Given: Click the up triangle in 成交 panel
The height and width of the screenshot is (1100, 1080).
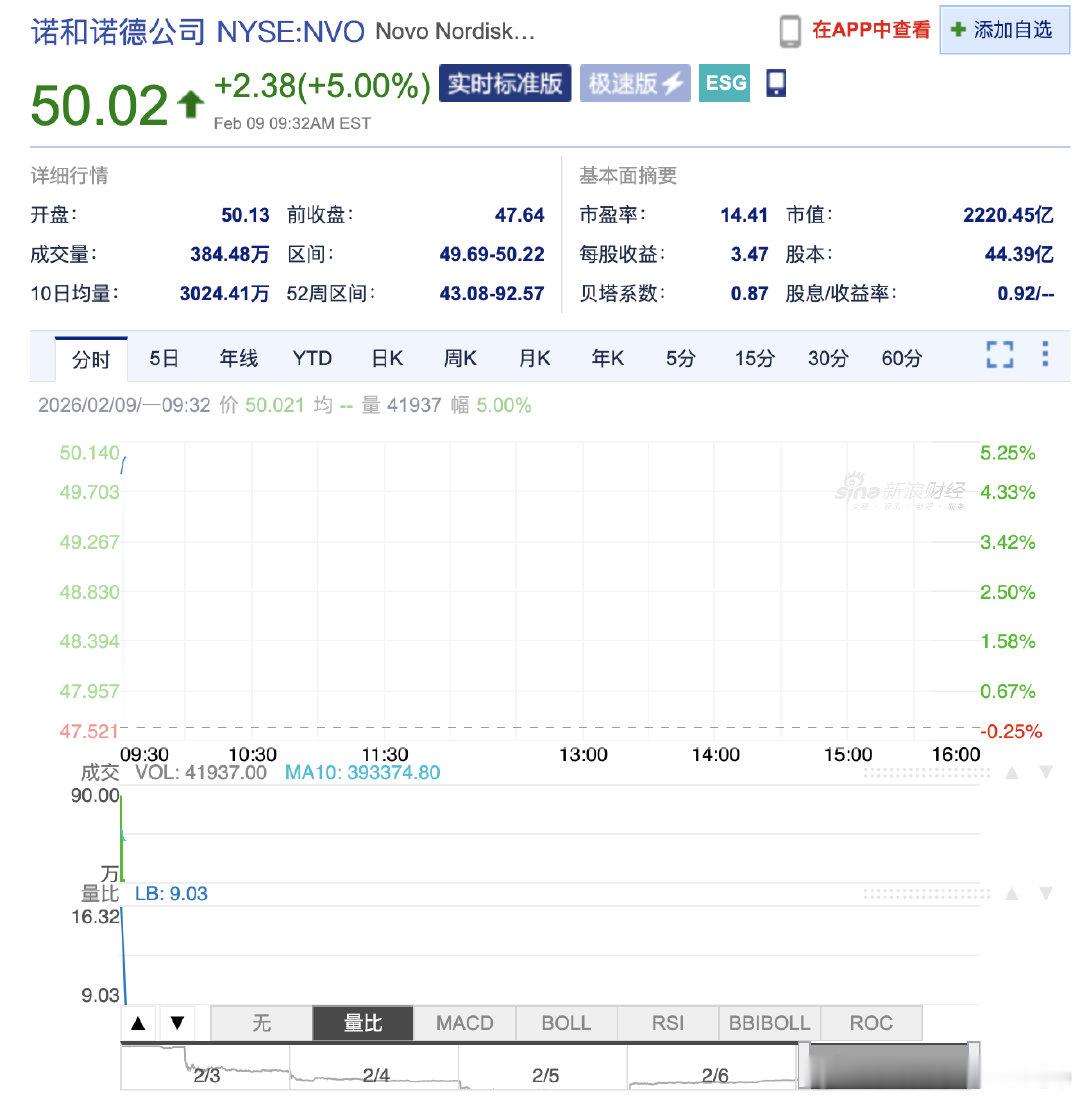Looking at the screenshot, I should [1012, 773].
